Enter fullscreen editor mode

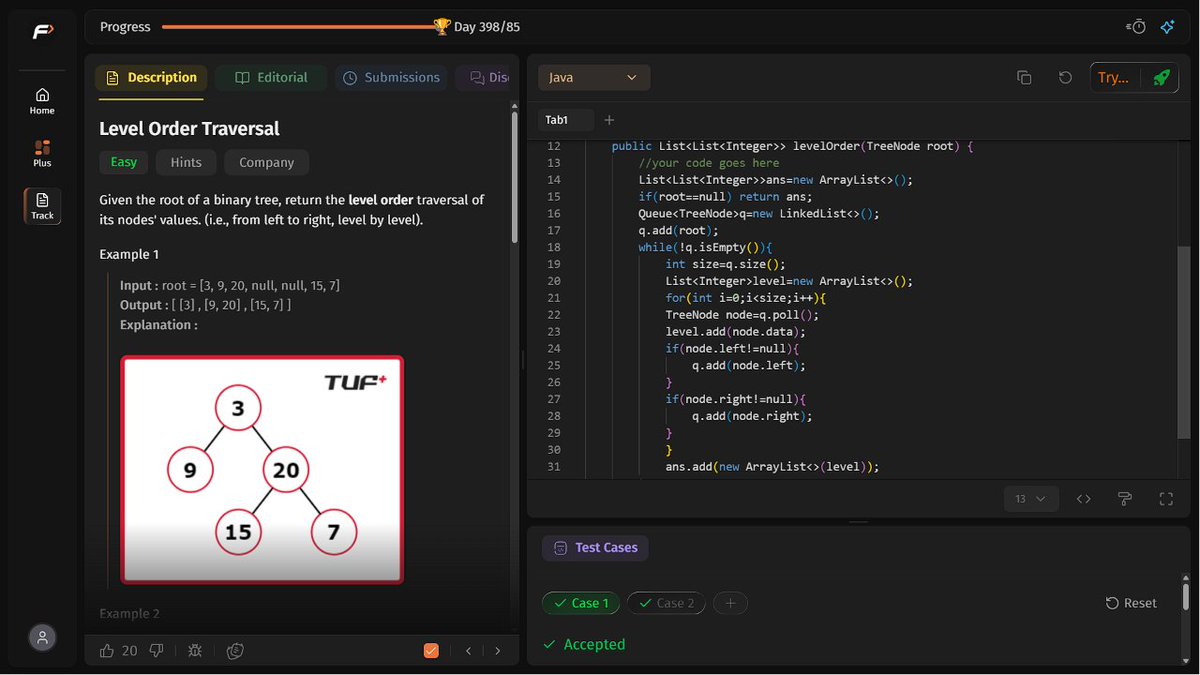pos(1165,498)
